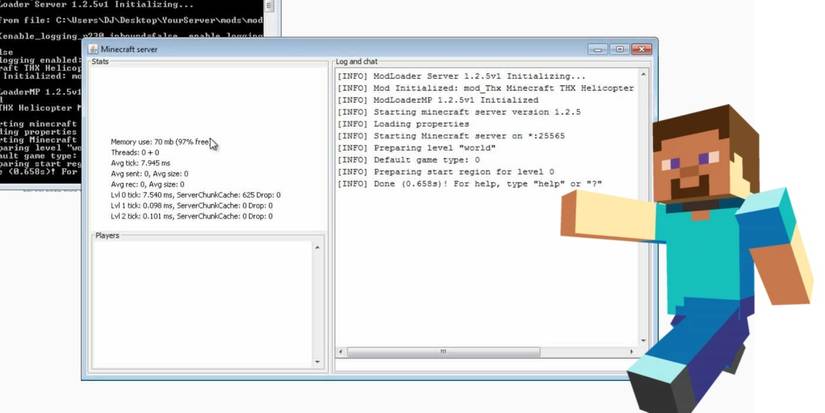
Task: Click left arrow of the log horizontal scrollbar
Action: click(x=342, y=352)
